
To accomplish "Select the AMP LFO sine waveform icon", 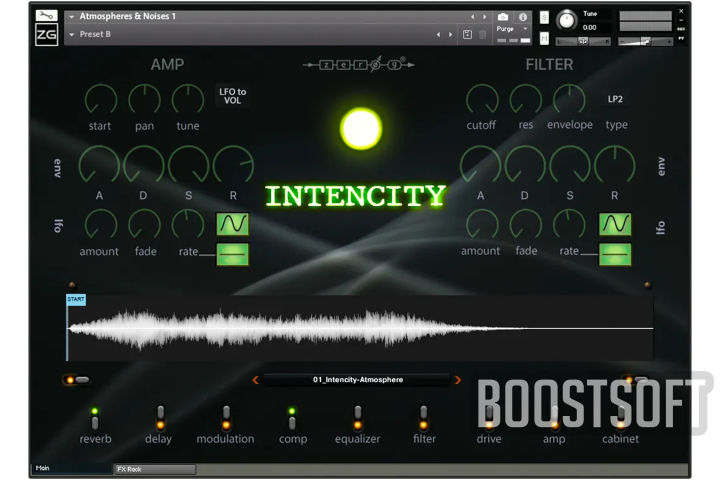I will click(233, 225).
